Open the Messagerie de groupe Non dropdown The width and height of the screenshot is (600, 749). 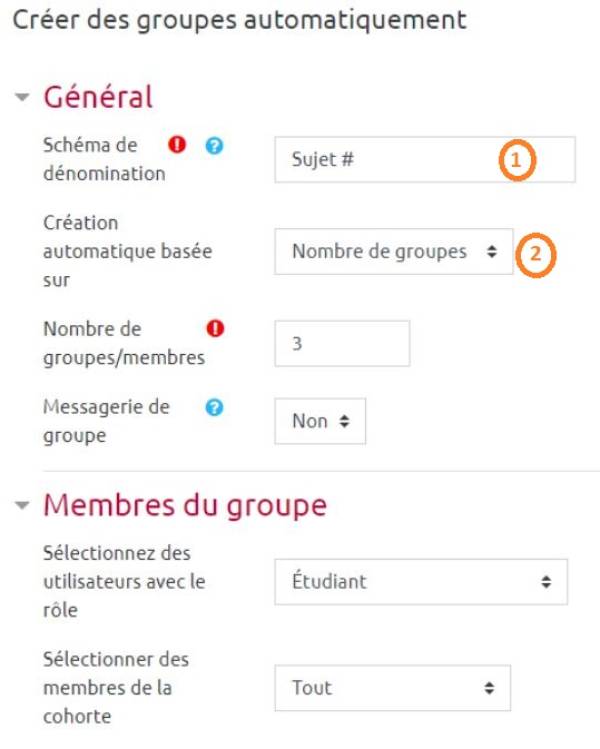point(320,421)
